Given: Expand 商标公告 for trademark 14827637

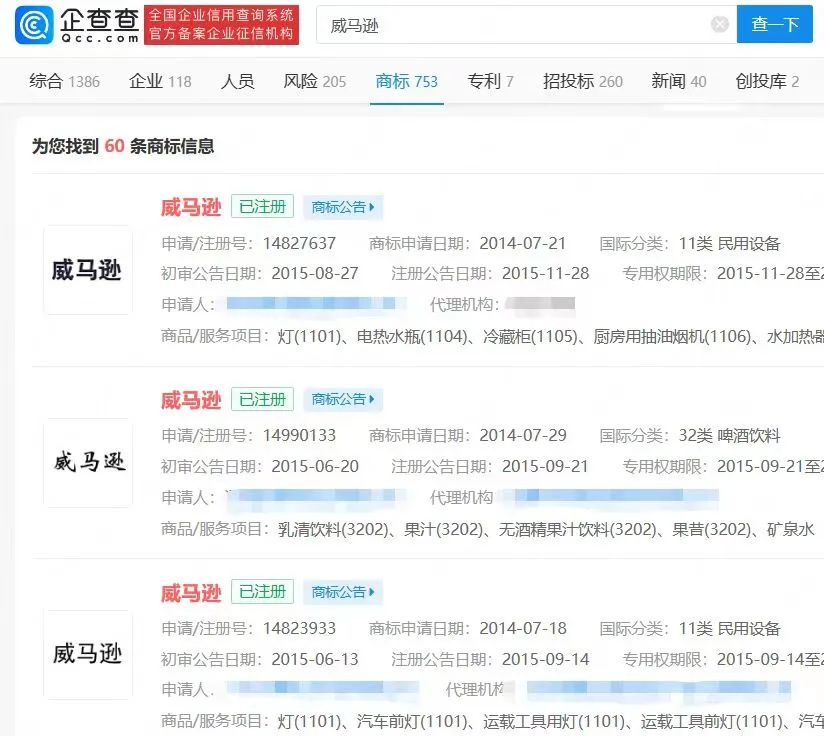Looking at the screenshot, I should pos(343,207).
